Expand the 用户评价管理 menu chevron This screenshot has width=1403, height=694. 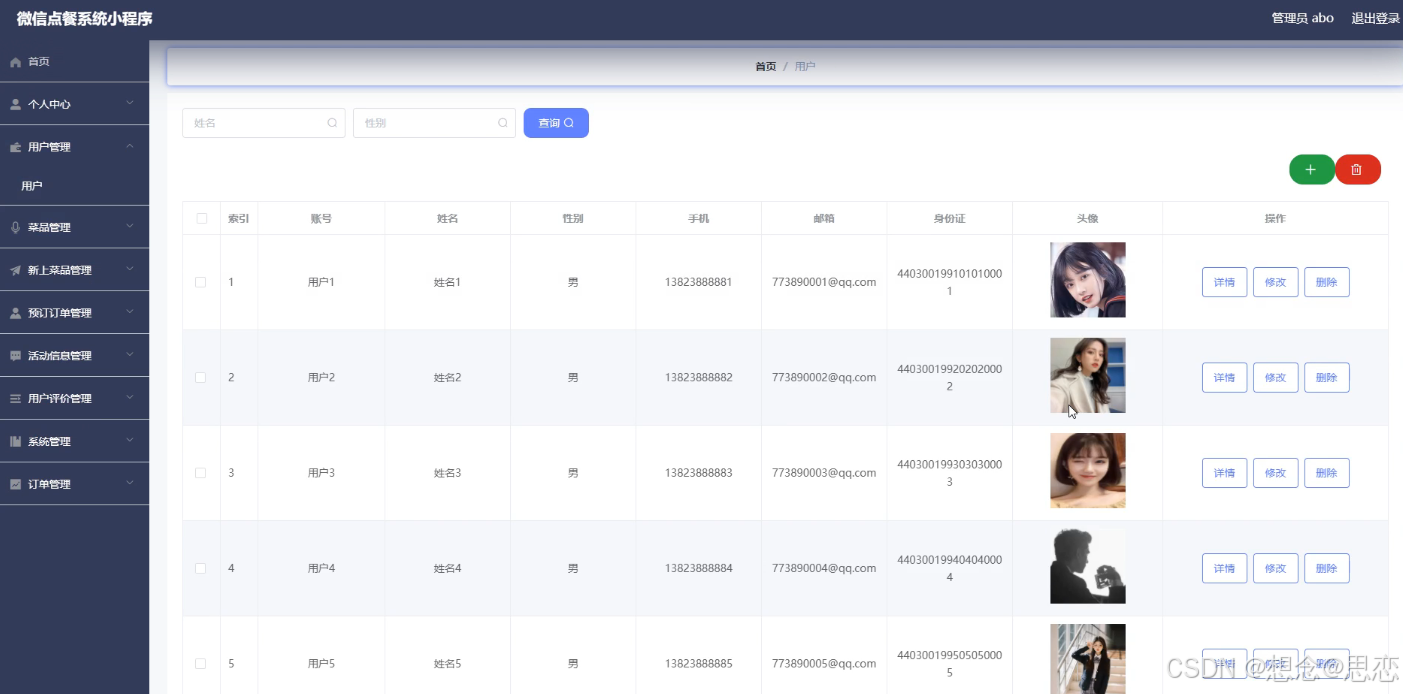click(130, 398)
